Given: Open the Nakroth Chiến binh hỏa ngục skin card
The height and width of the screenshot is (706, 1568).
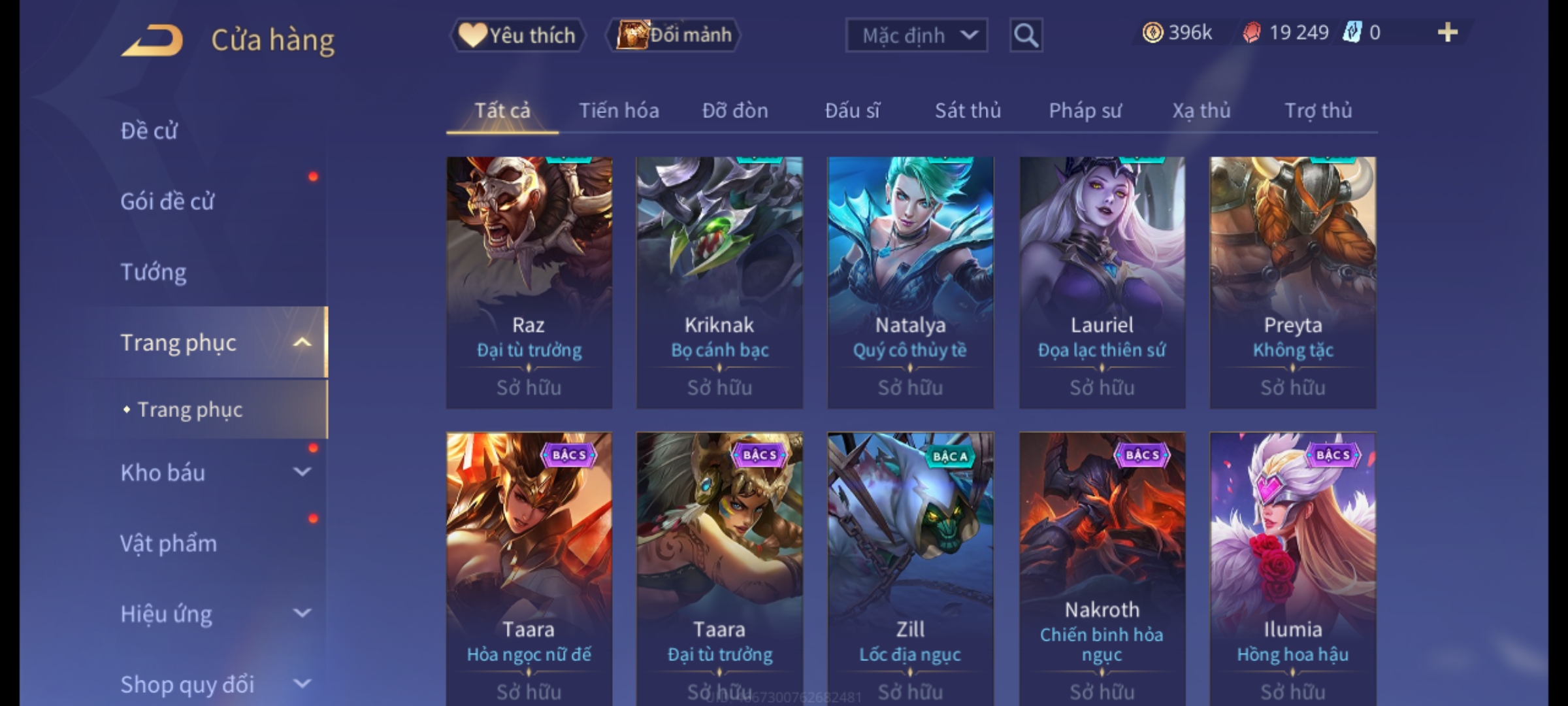Looking at the screenshot, I should pos(1102,569).
